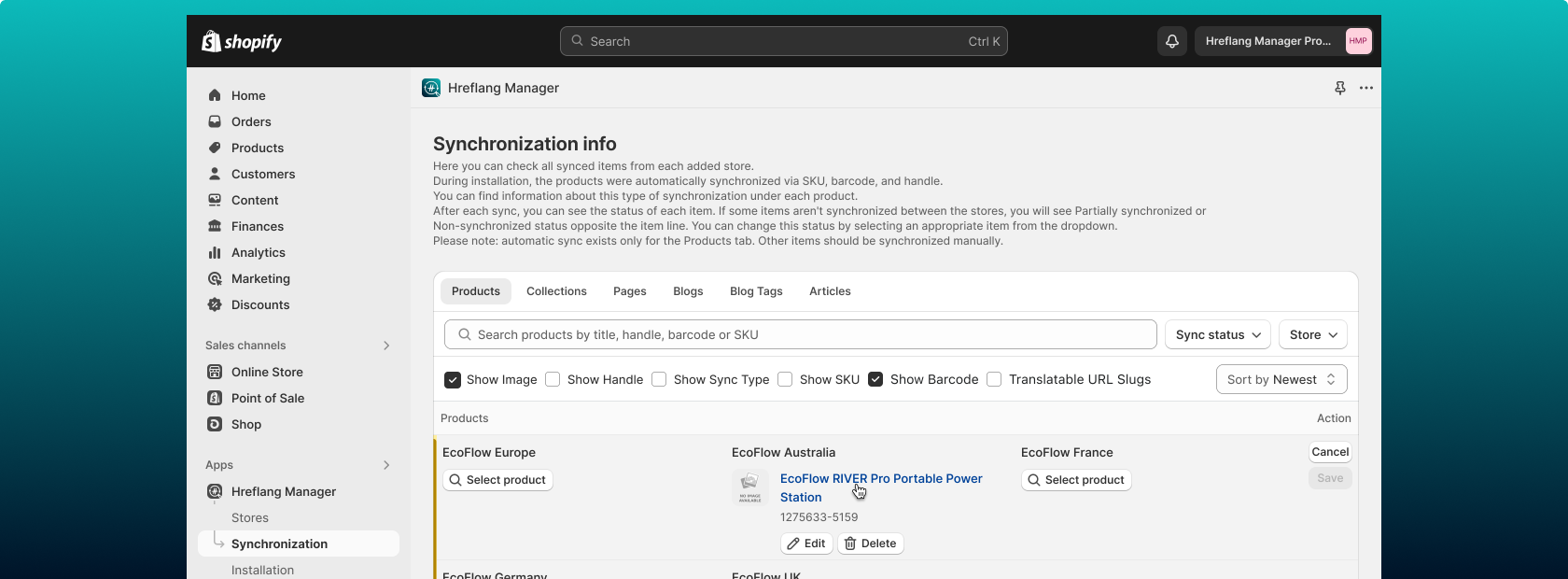Image resolution: width=1568 pixels, height=579 pixels.
Task: Click the Cancel button
Action: coord(1330,452)
